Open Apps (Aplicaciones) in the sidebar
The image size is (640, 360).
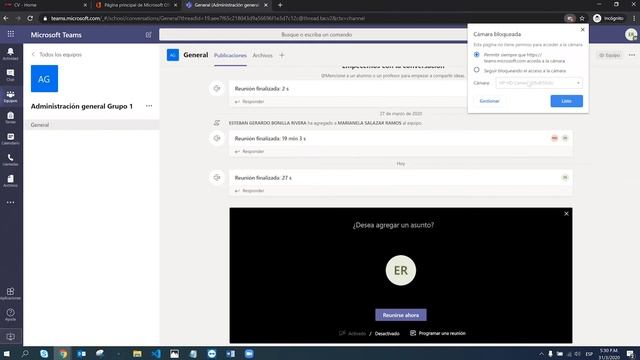[x=11, y=293]
